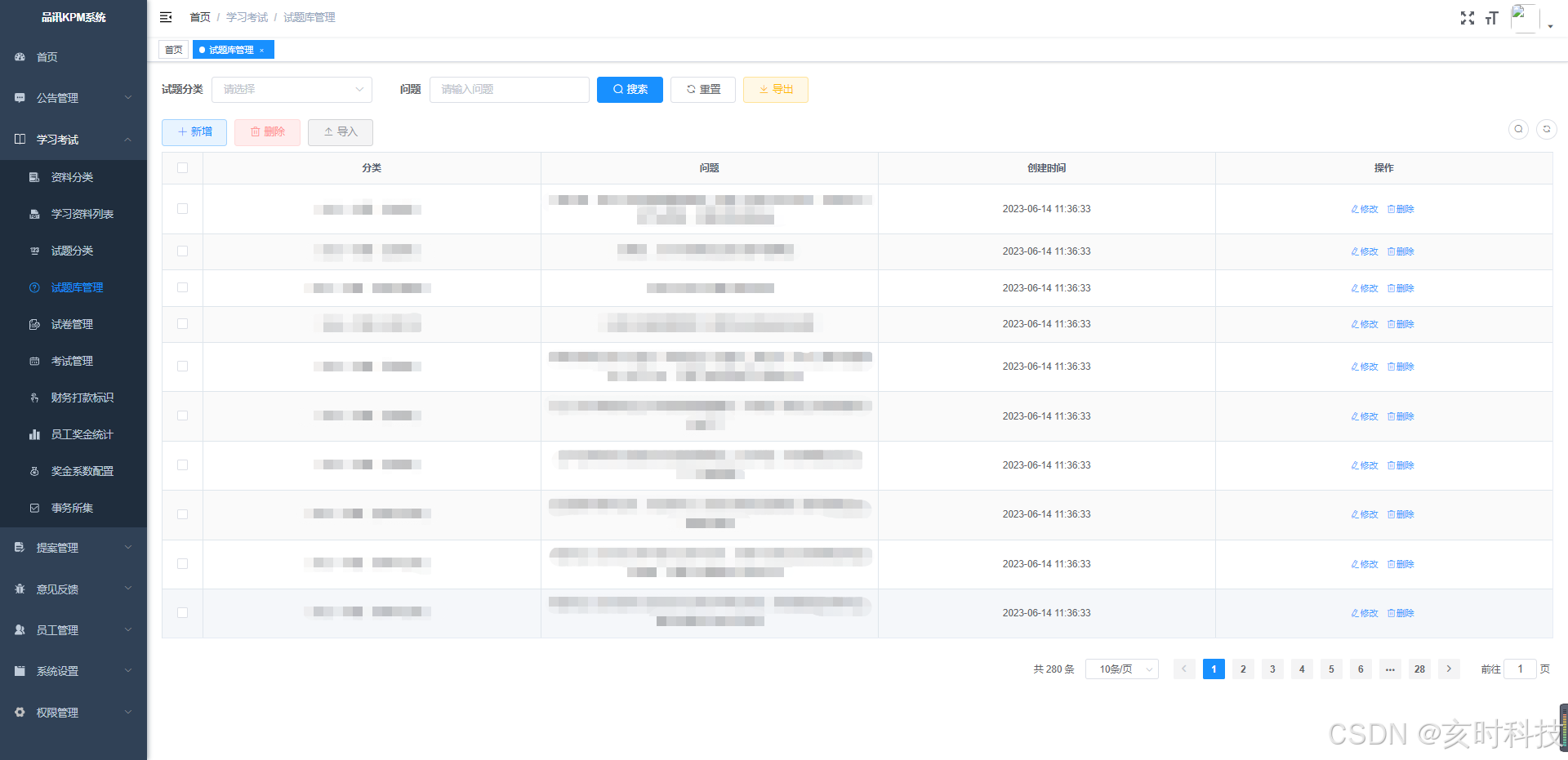
Task: Click the 问题 search input field
Action: (x=510, y=90)
